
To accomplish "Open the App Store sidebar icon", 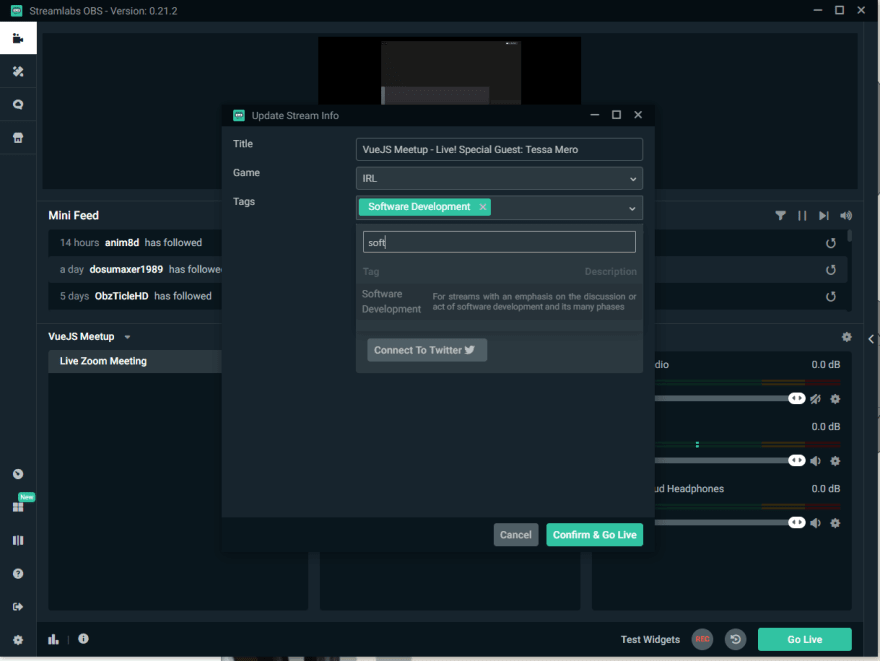I will (18, 137).
